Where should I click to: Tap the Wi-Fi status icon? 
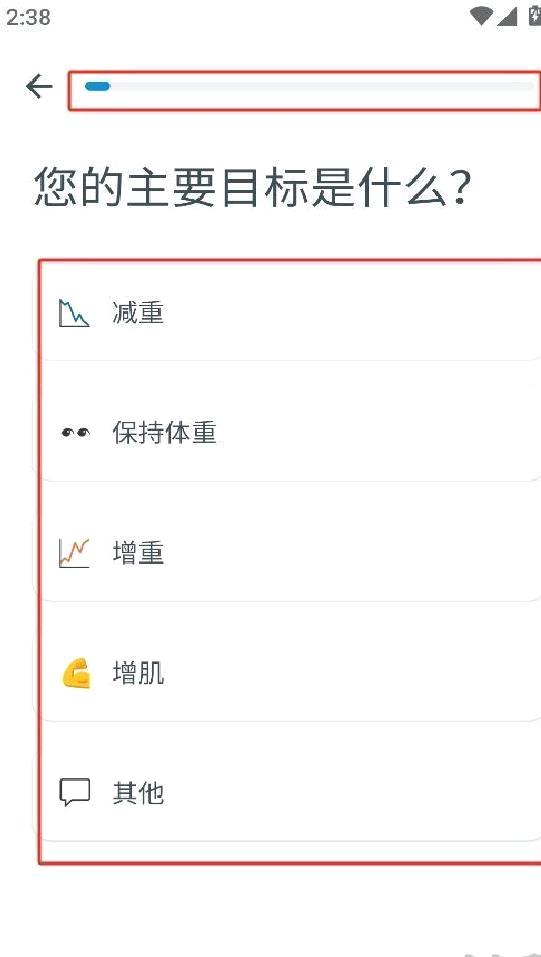click(482, 16)
